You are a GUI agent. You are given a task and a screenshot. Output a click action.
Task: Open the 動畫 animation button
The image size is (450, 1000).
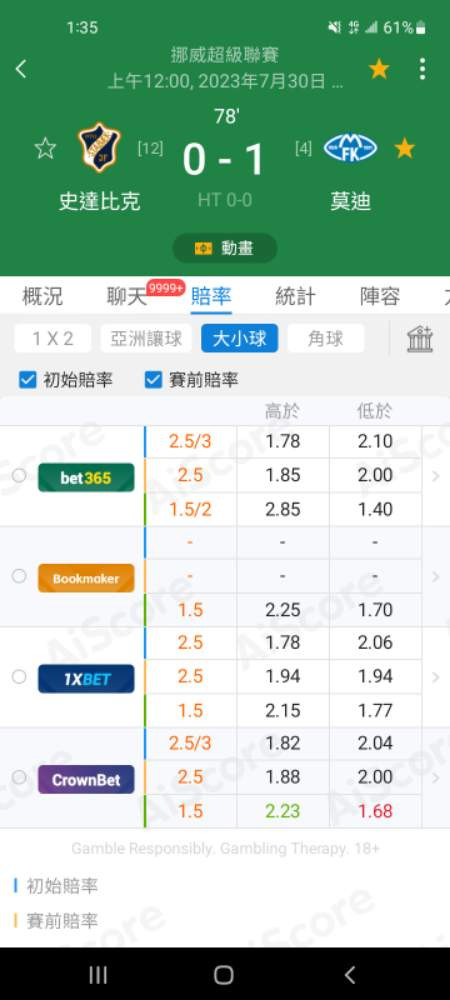click(x=225, y=248)
